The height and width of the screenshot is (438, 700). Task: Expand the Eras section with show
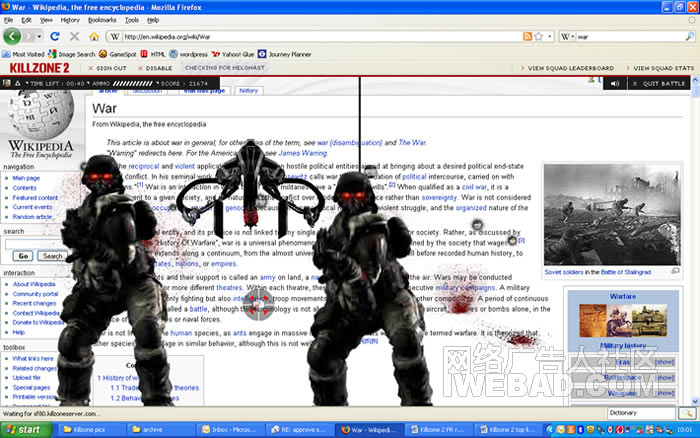[664, 362]
